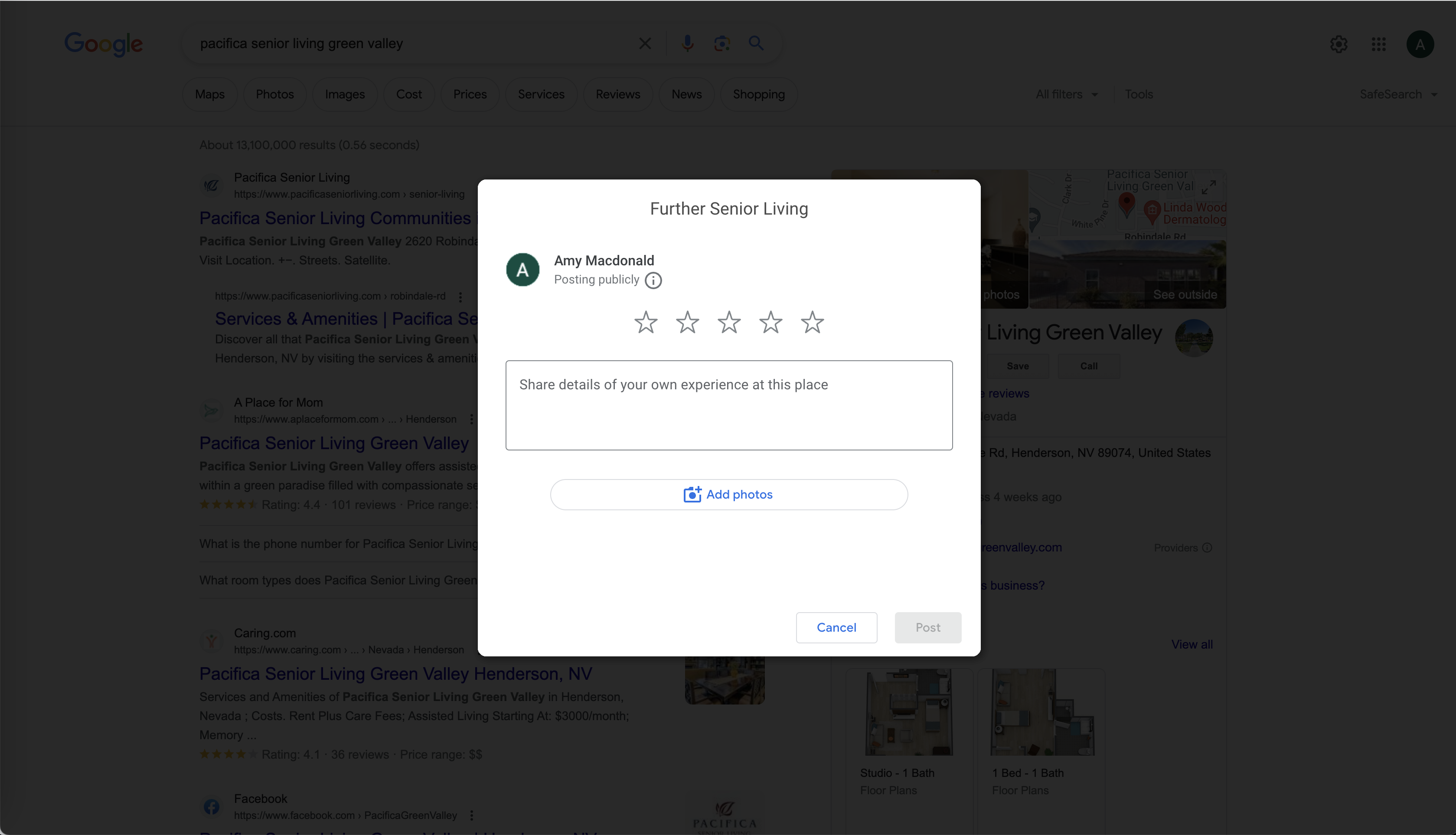Open options for Facebook result
Viewport: 1456px width, 835px height.
(471, 815)
